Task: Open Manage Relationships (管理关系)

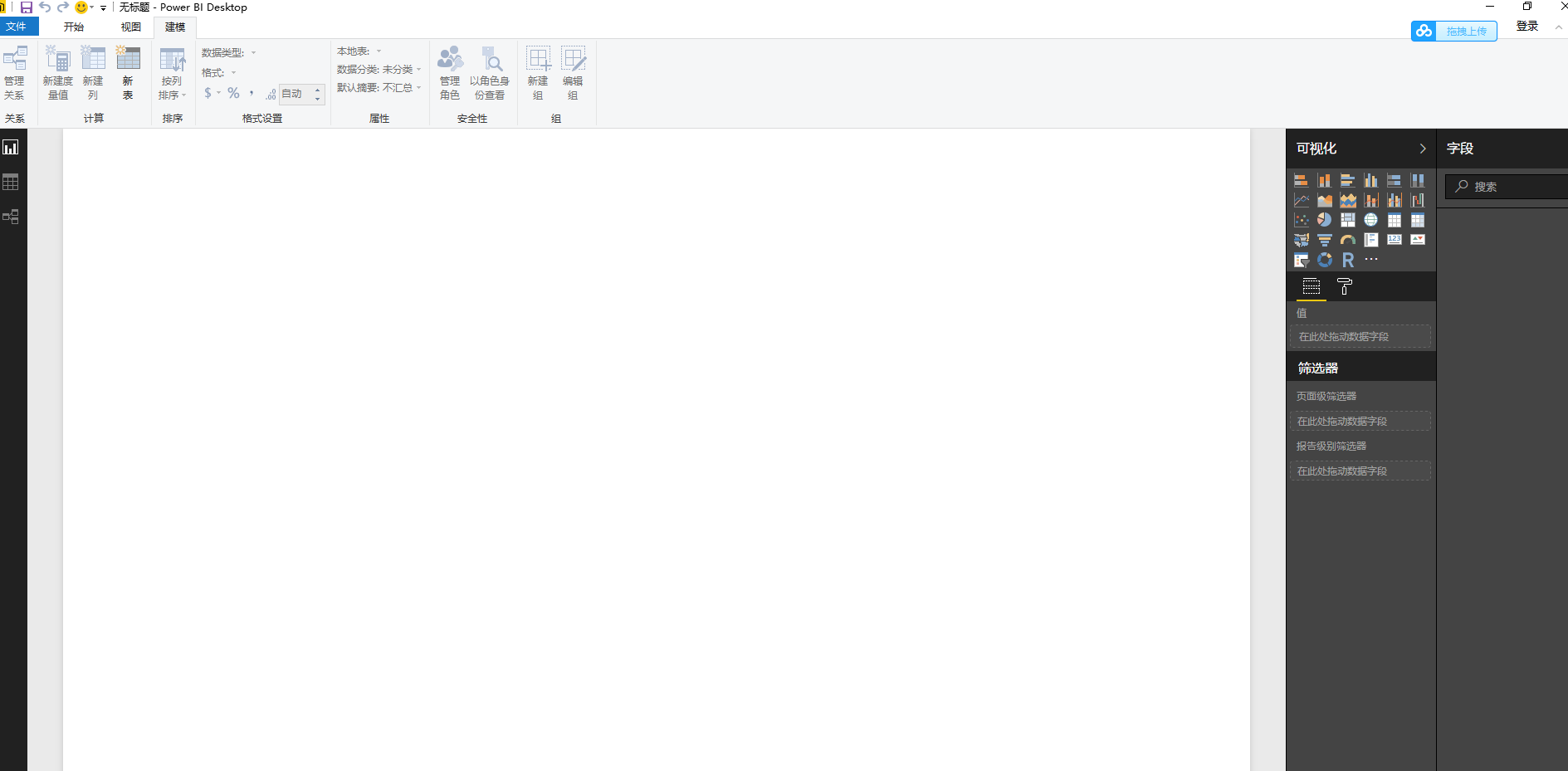Action: (14, 73)
